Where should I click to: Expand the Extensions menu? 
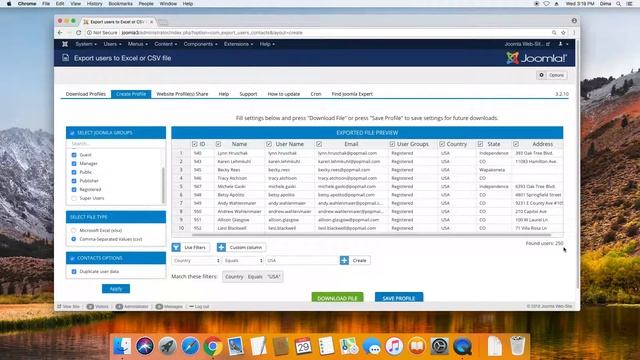pos(238,44)
